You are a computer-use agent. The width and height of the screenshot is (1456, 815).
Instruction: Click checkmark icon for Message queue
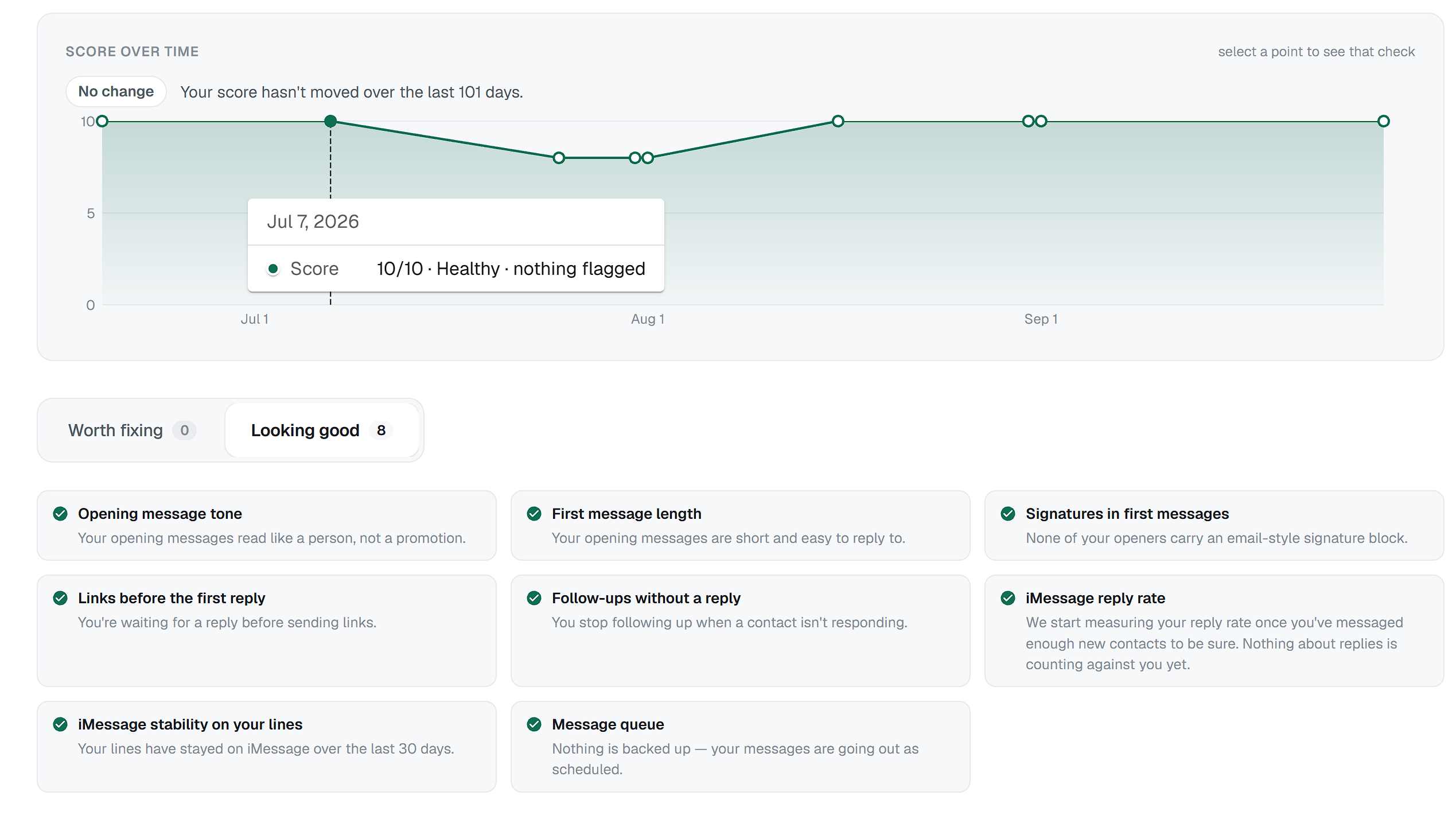pyautogui.click(x=534, y=724)
